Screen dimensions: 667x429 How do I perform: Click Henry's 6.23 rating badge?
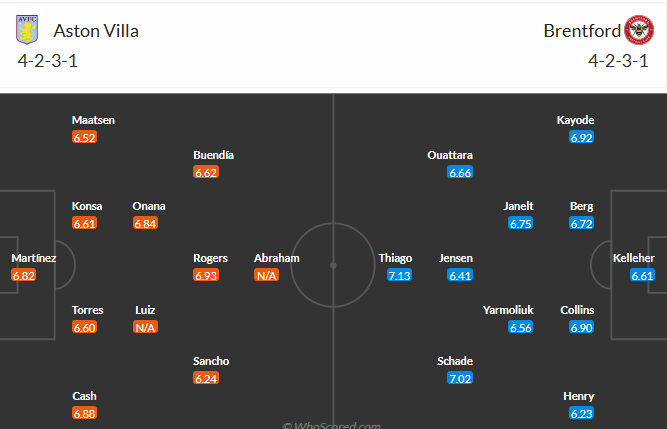[x=581, y=413]
